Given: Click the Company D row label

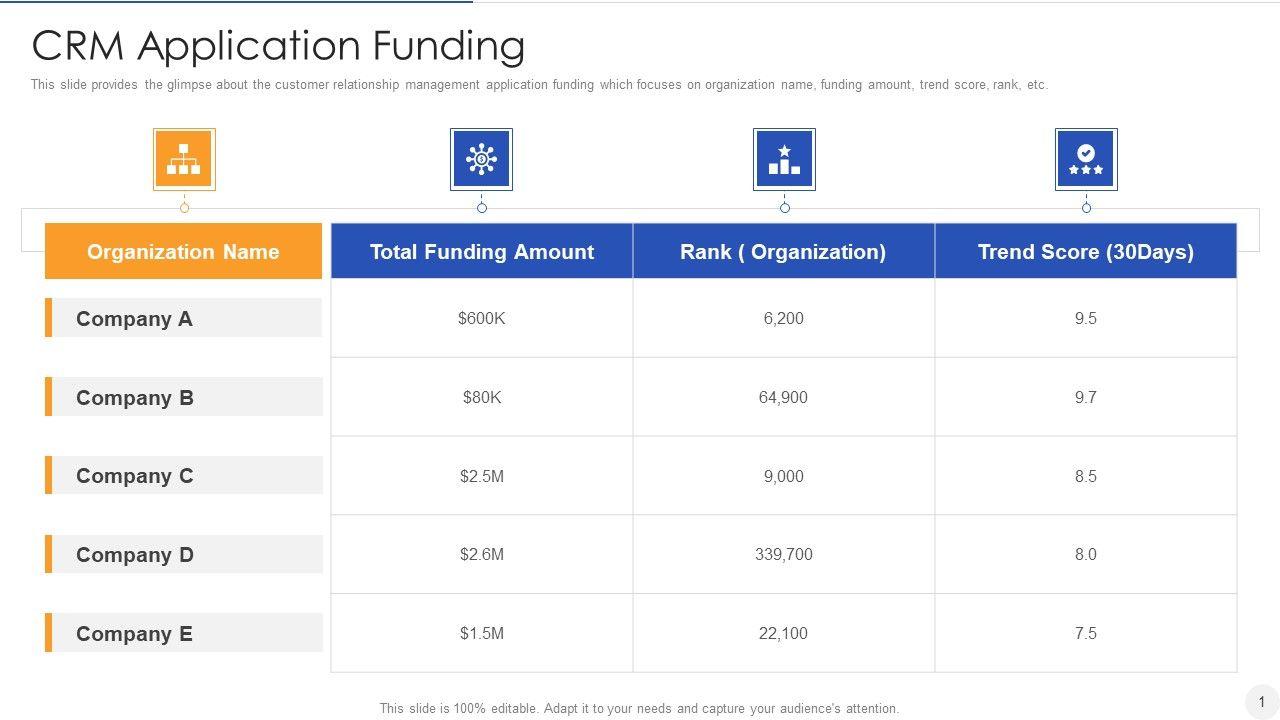Looking at the screenshot, I should (x=135, y=555).
